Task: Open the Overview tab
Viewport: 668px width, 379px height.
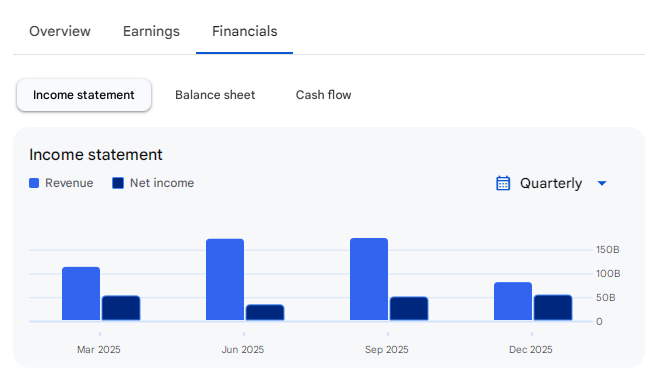Action: tap(60, 32)
